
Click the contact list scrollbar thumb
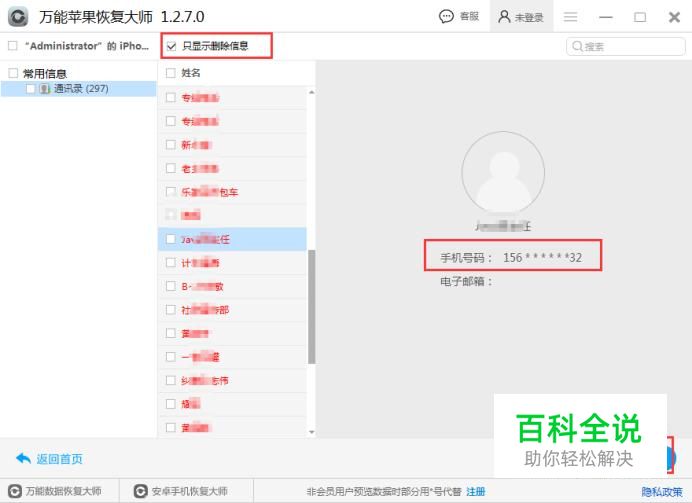[312, 307]
